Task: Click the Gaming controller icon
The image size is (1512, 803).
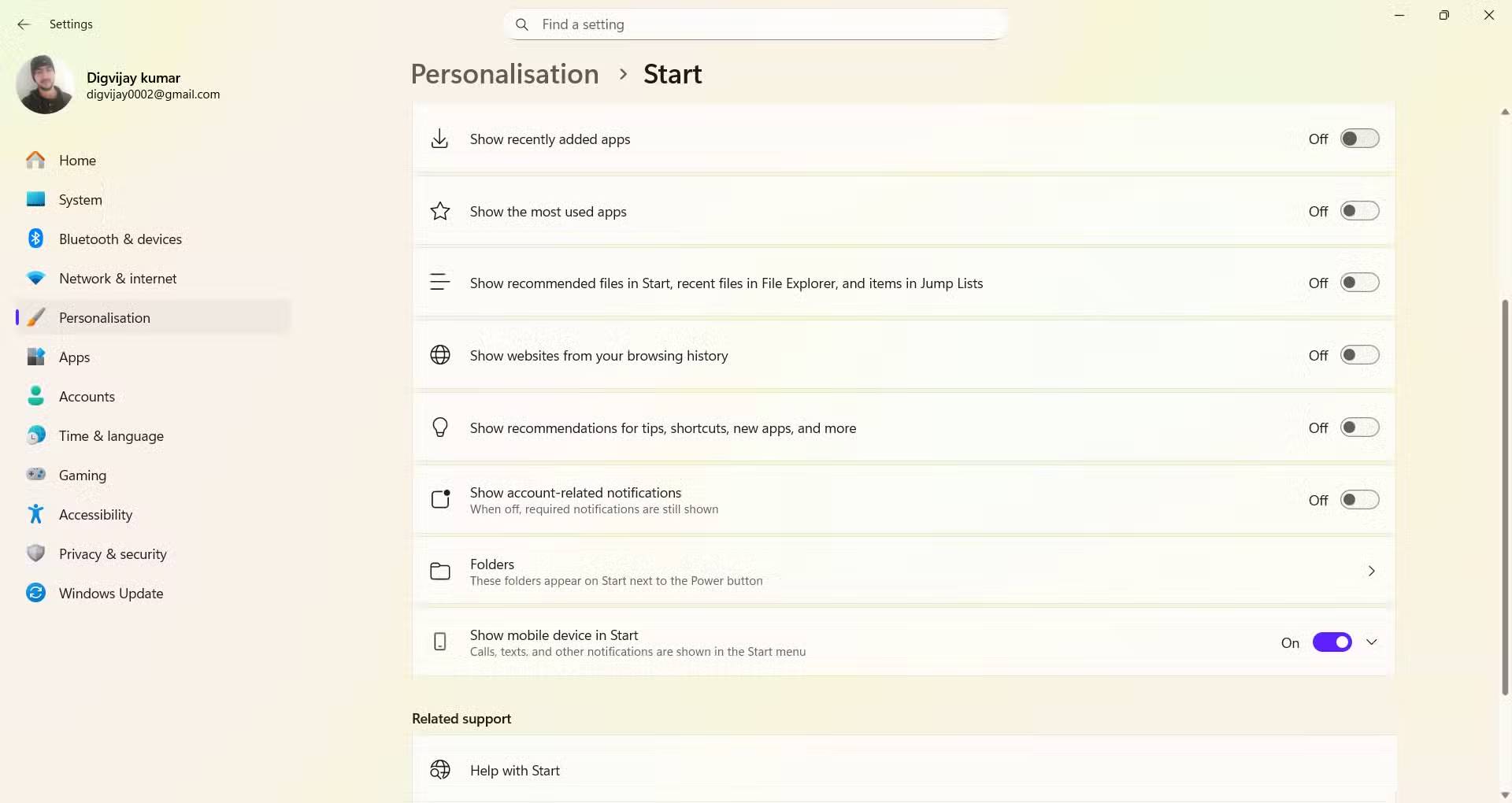Action: 35,475
